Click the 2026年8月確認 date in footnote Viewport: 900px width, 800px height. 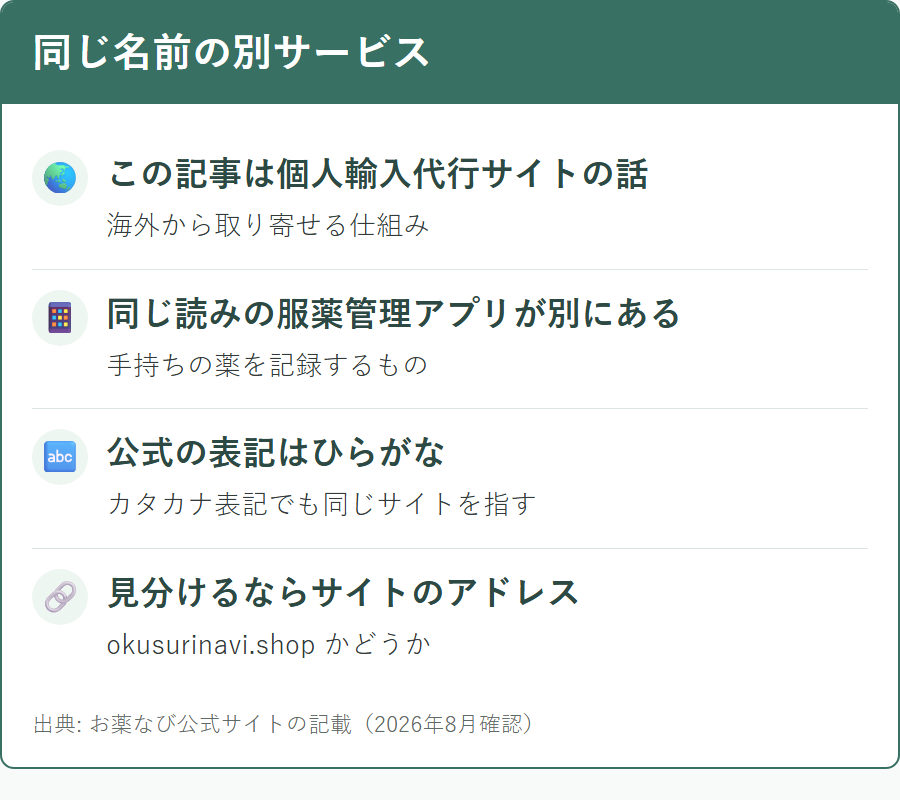click(445, 724)
